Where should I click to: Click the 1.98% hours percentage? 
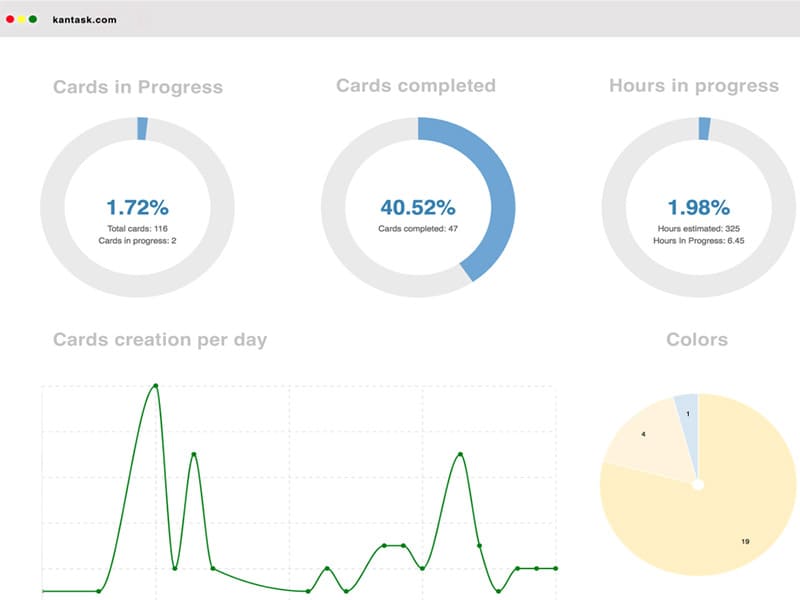pyautogui.click(x=698, y=207)
